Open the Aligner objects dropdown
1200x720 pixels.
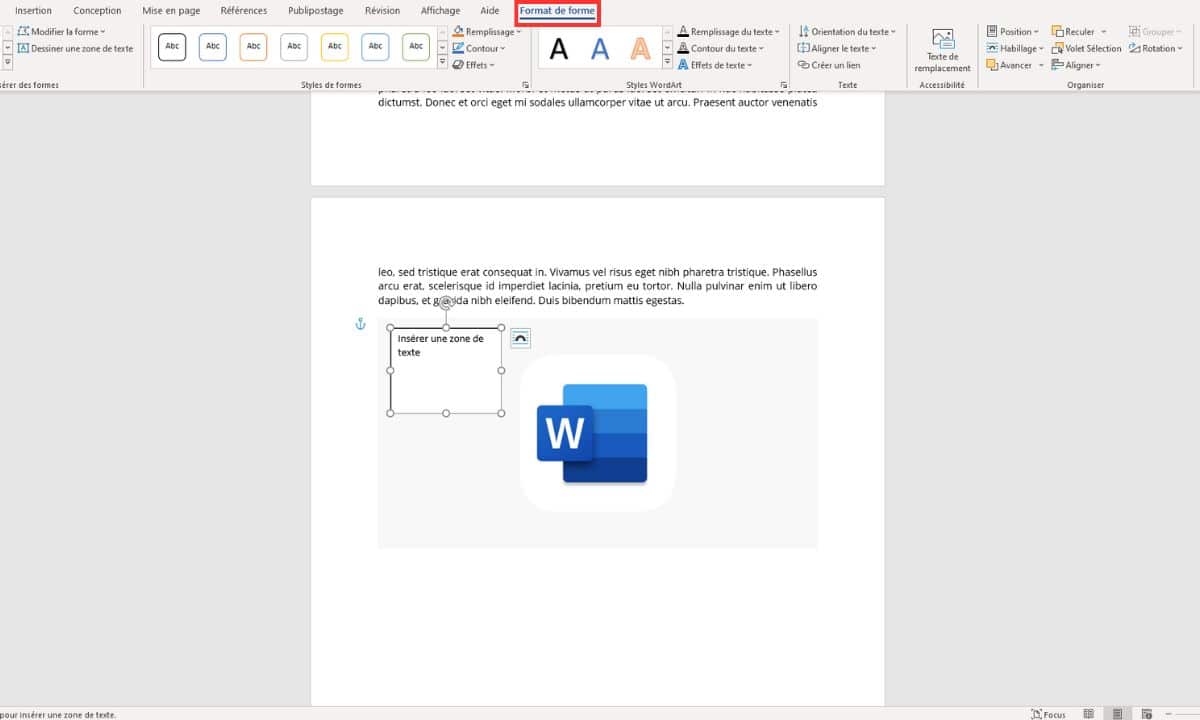(1075, 65)
